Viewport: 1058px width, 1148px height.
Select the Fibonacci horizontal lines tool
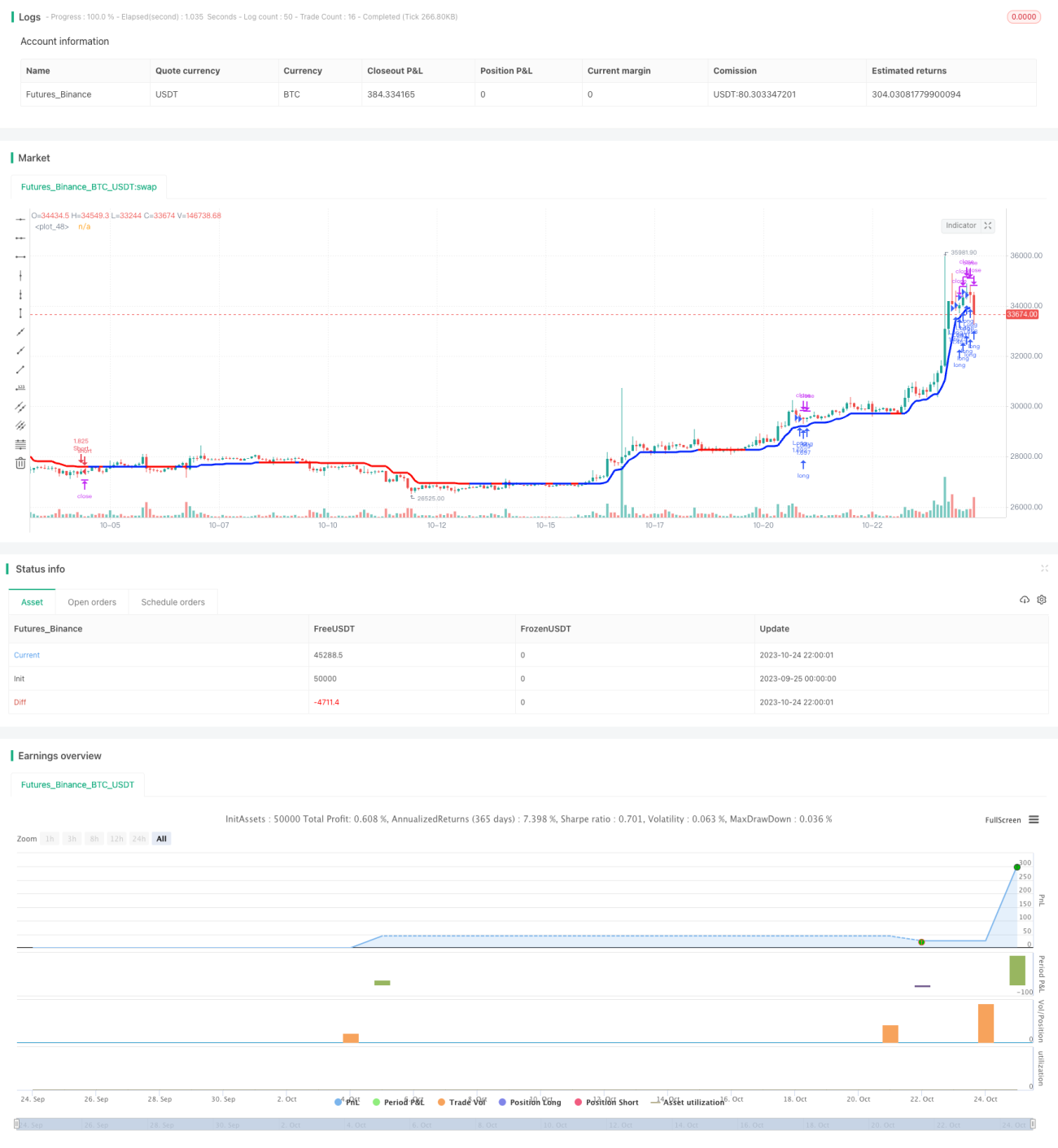click(20, 444)
